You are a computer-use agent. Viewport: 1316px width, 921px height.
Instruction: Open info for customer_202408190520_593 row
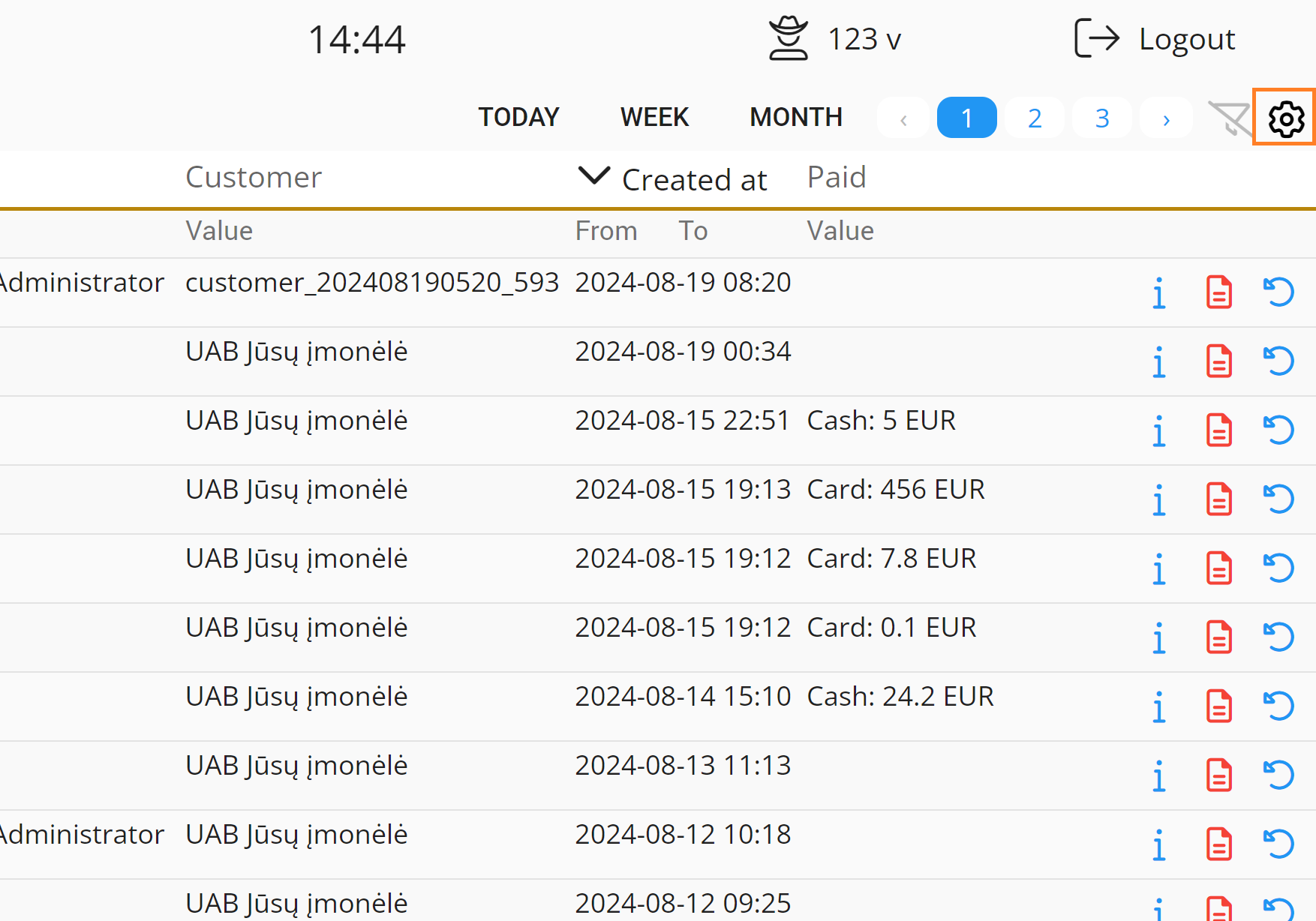[x=1159, y=292]
